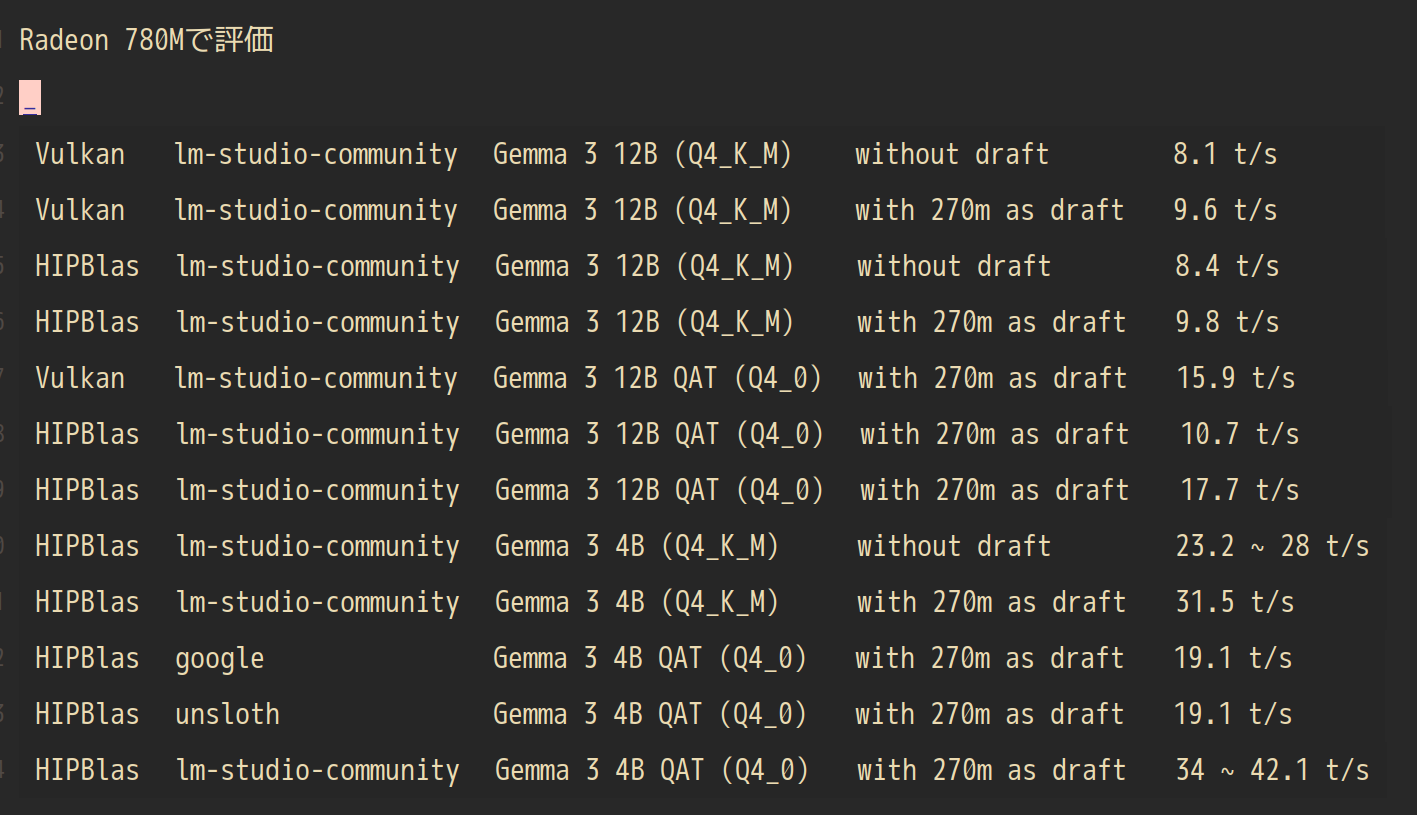Click 'without draft' in the 8.4 t/s row
The width and height of the screenshot is (1417, 815).
click(954, 266)
